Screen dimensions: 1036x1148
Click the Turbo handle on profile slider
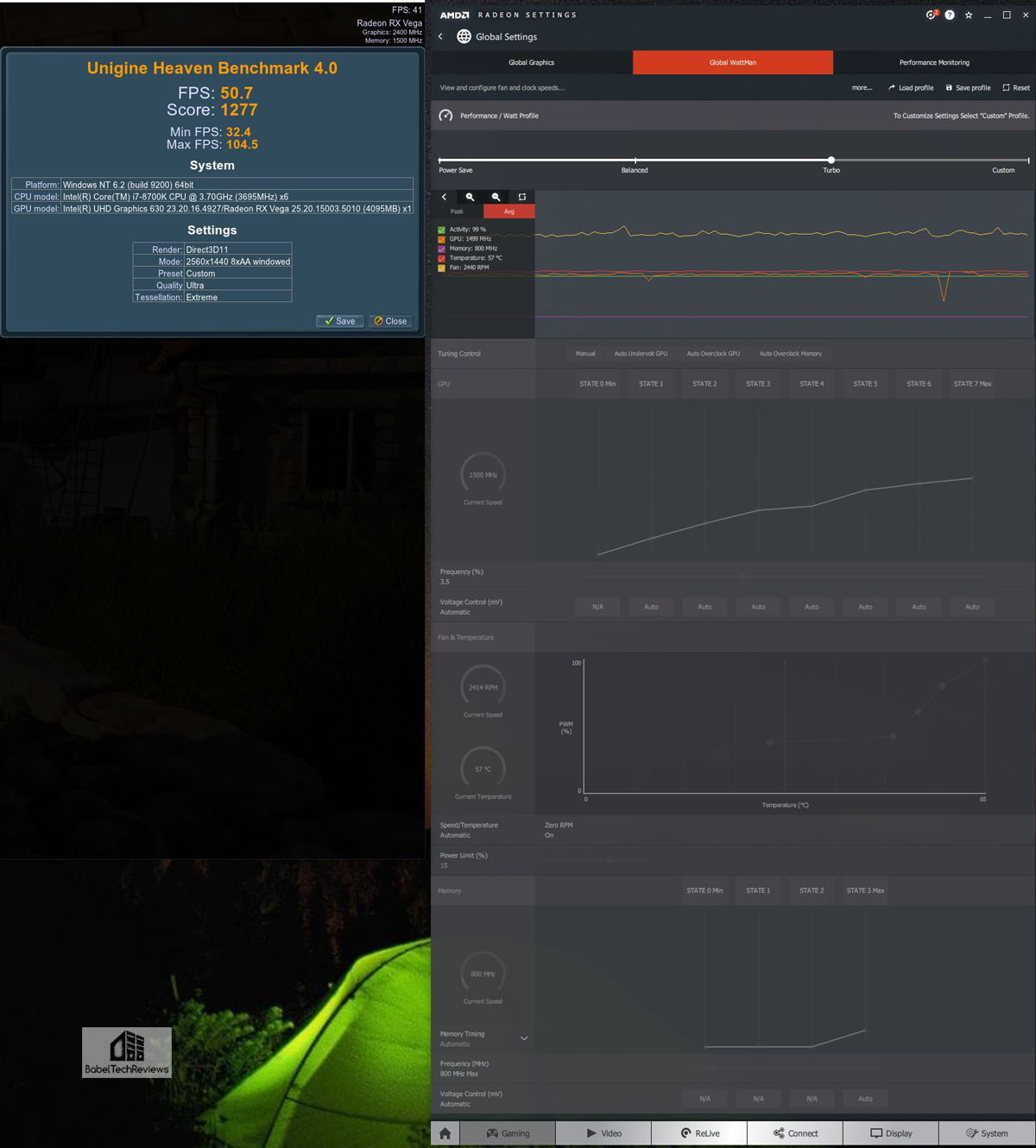831,160
